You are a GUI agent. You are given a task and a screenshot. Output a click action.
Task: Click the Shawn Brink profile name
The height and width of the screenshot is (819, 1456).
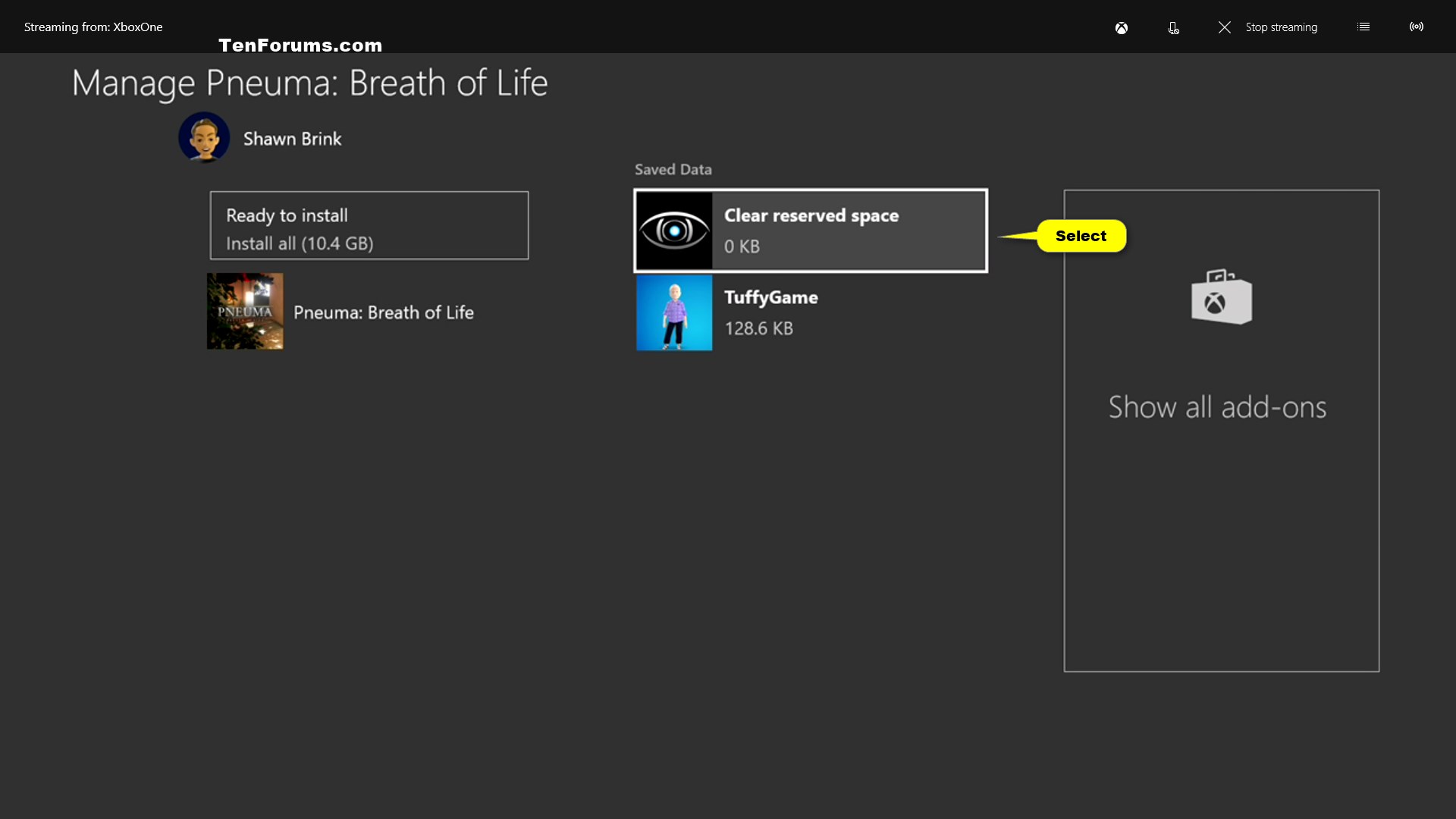(x=292, y=139)
